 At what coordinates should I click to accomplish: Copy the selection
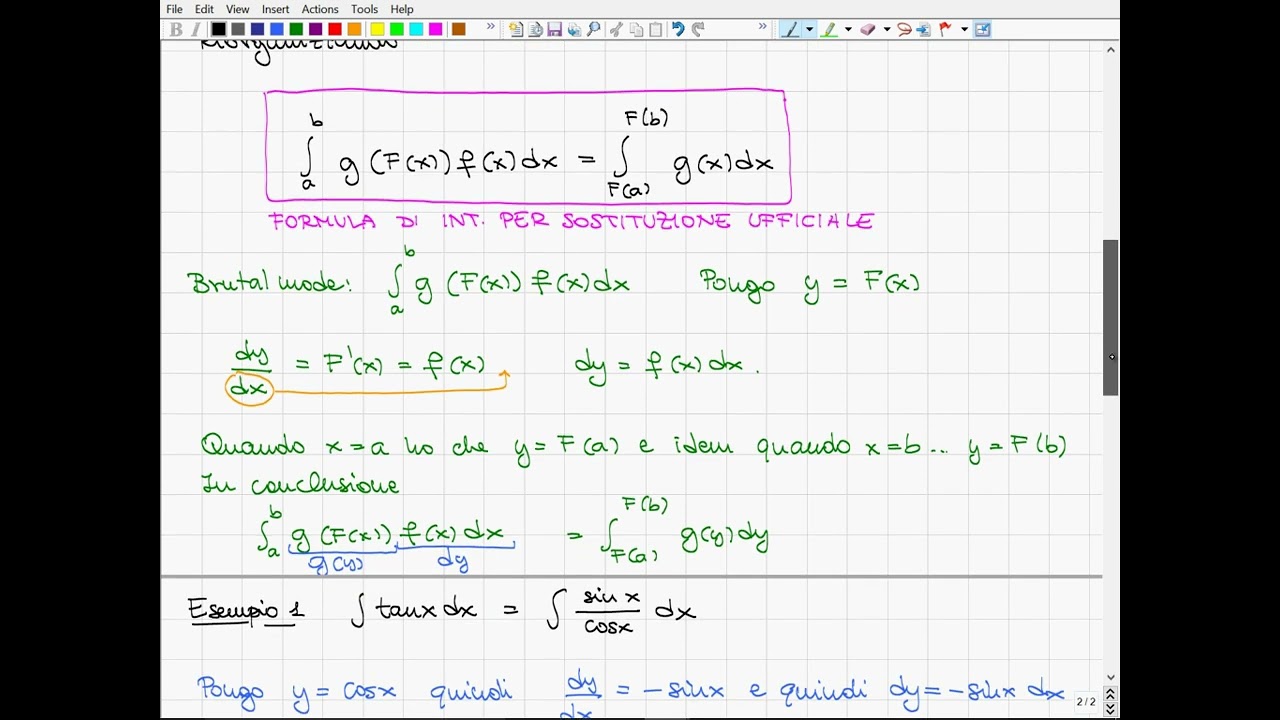pos(636,29)
